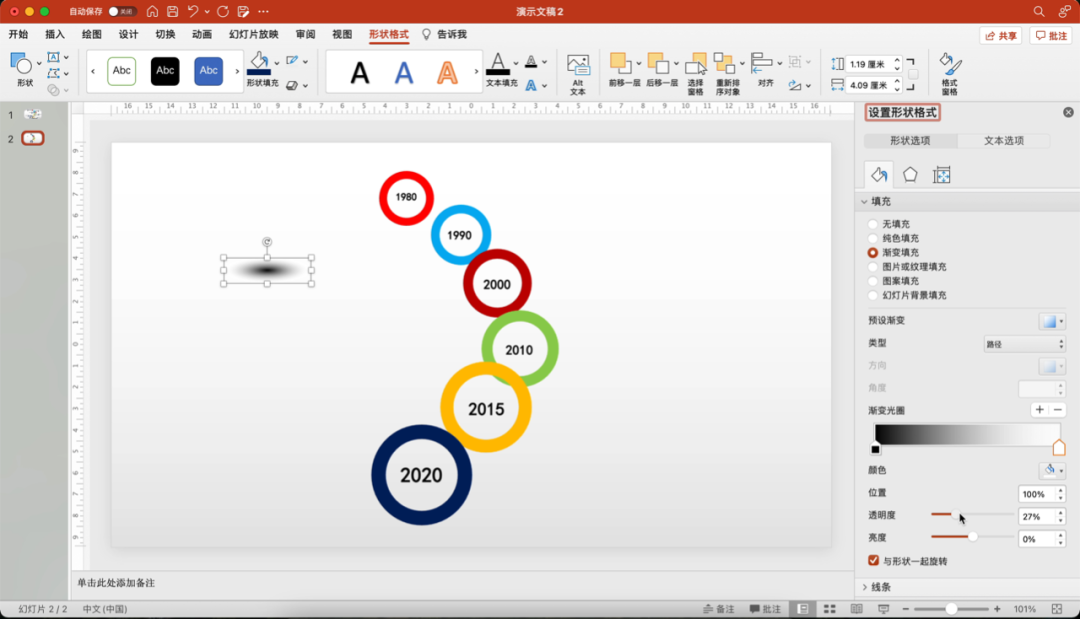Click the 形状填充 paint bucket icon
Viewport: 1080px width, 619px height.
[x=259, y=63]
